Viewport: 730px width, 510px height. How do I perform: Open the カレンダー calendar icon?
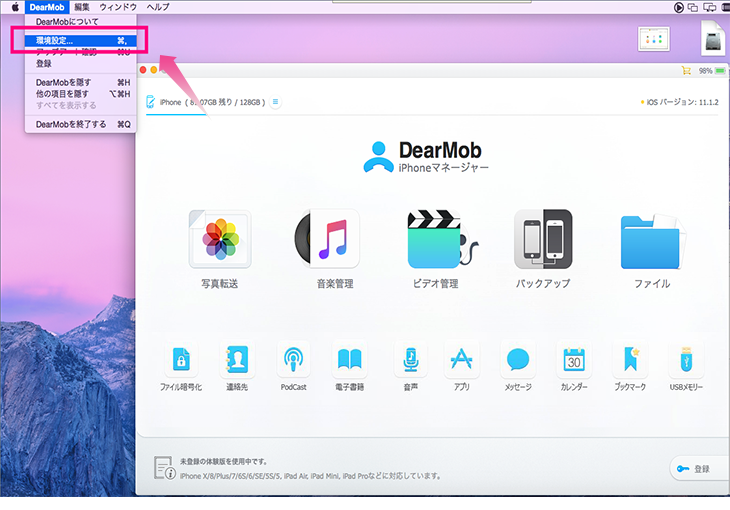point(574,359)
